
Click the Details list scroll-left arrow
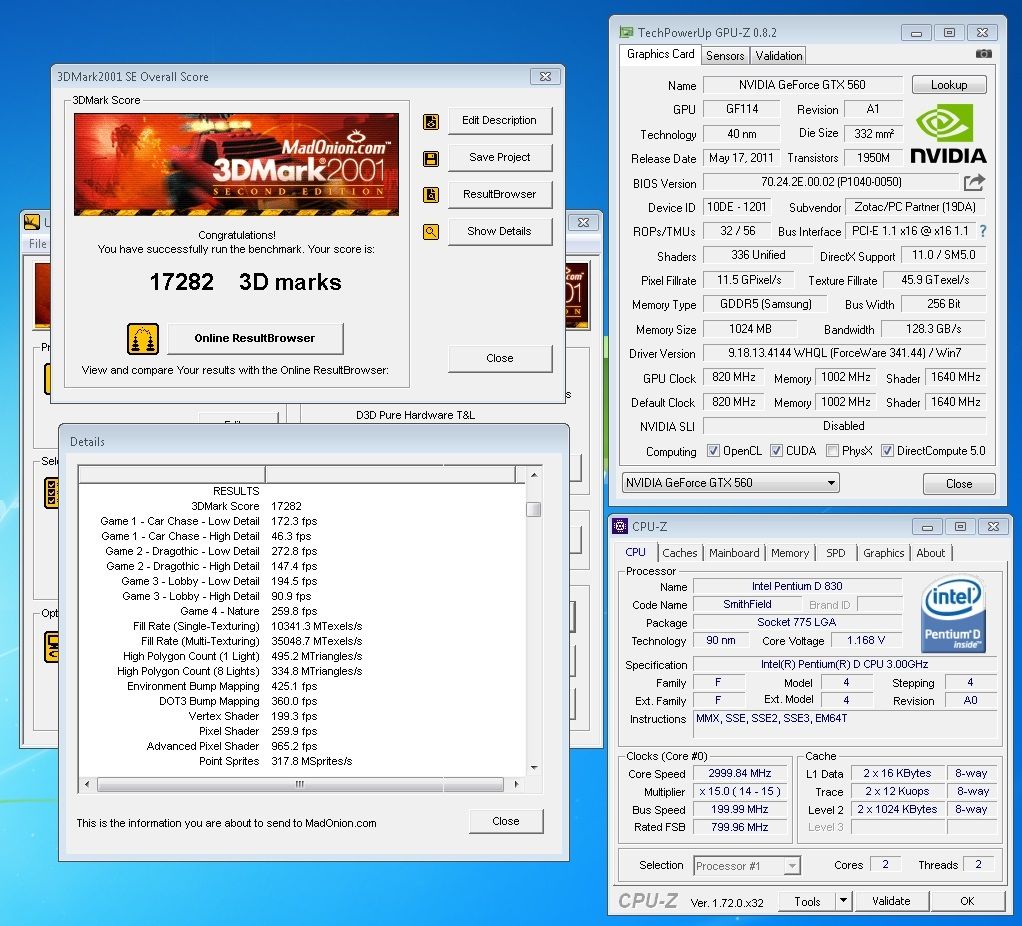[87, 785]
